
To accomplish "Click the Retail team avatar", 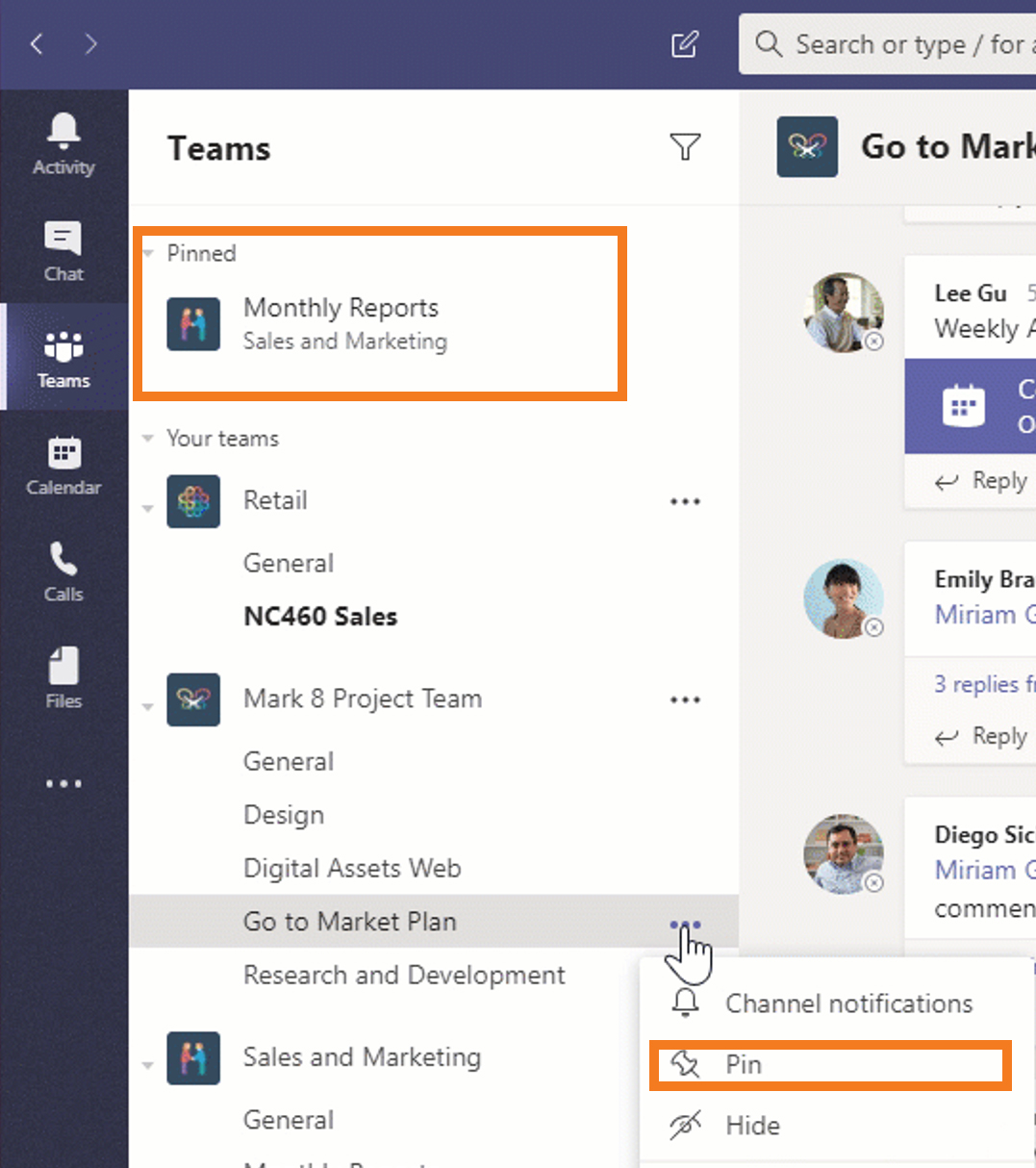I will (x=193, y=501).
